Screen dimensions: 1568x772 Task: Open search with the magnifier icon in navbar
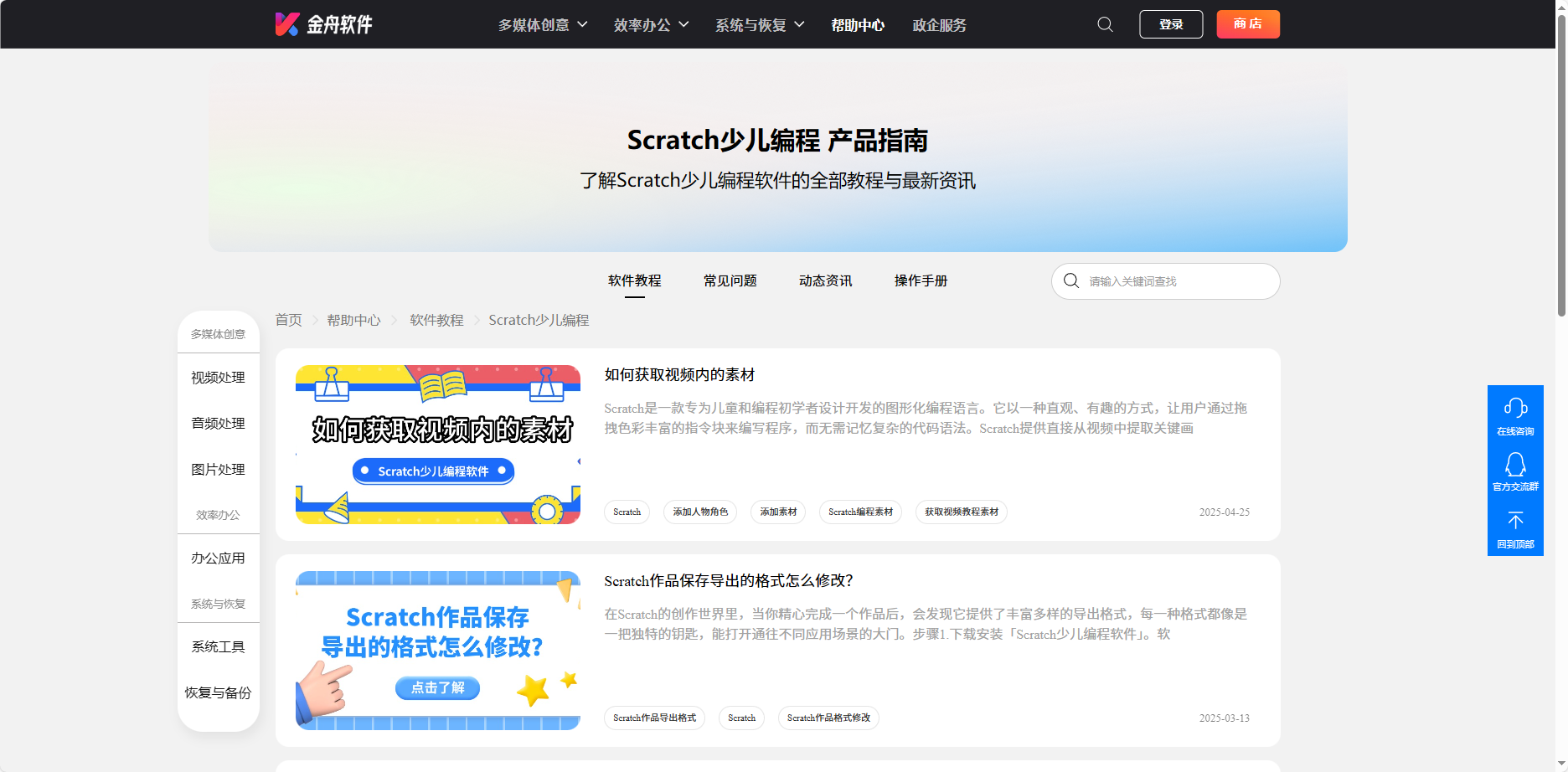tap(1105, 24)
